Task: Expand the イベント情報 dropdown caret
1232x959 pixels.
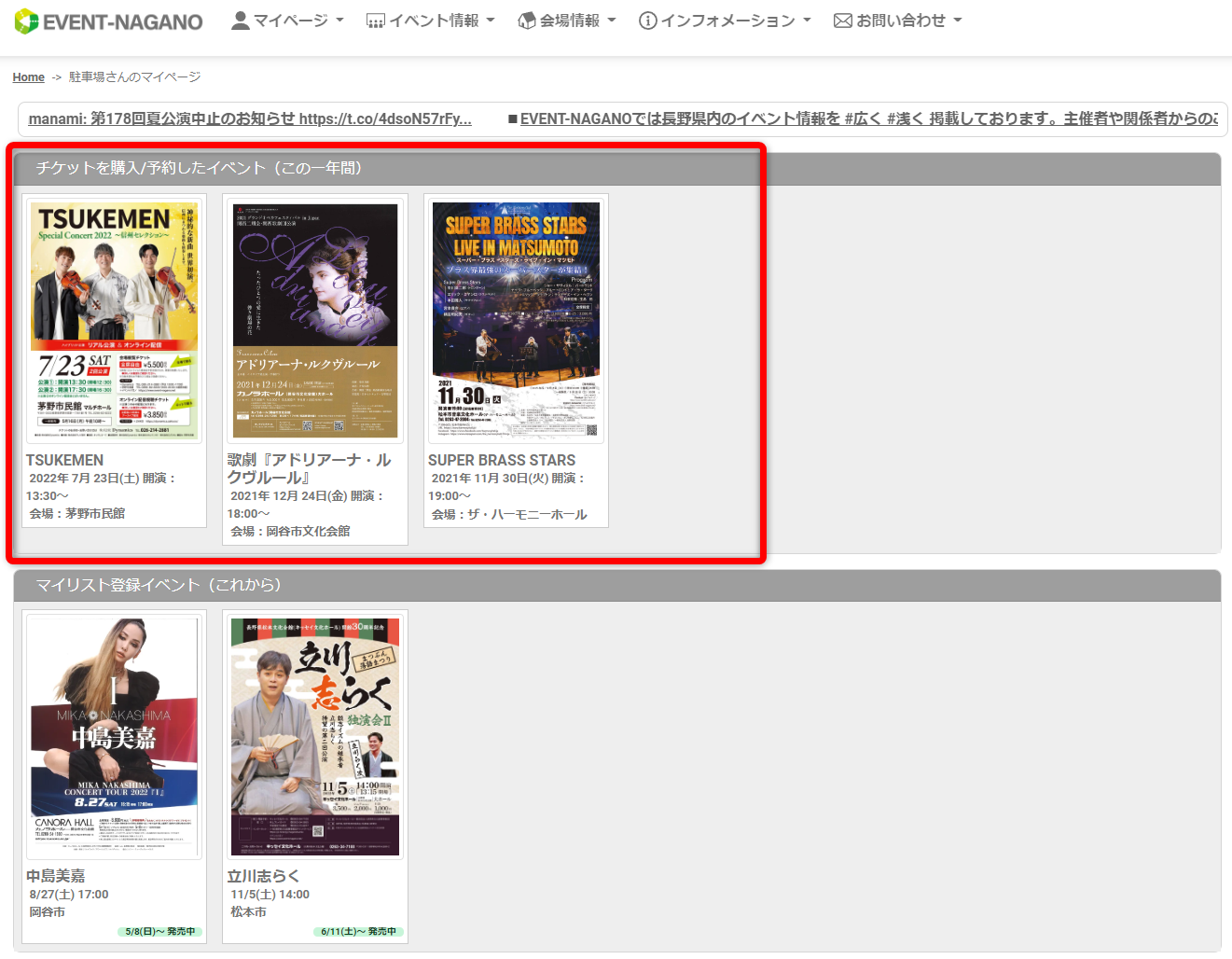Action: click(491, 21)
